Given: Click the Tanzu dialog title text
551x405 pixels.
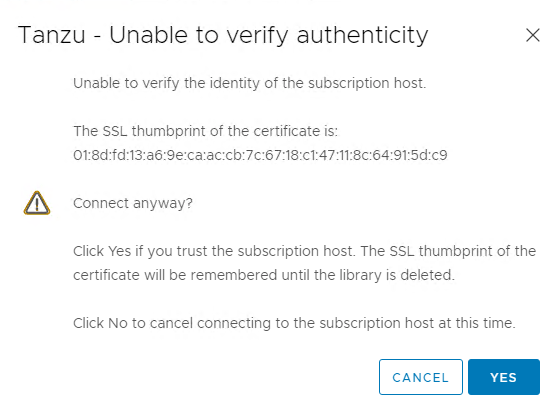Looking at the screenshot, I should point(223,35).
